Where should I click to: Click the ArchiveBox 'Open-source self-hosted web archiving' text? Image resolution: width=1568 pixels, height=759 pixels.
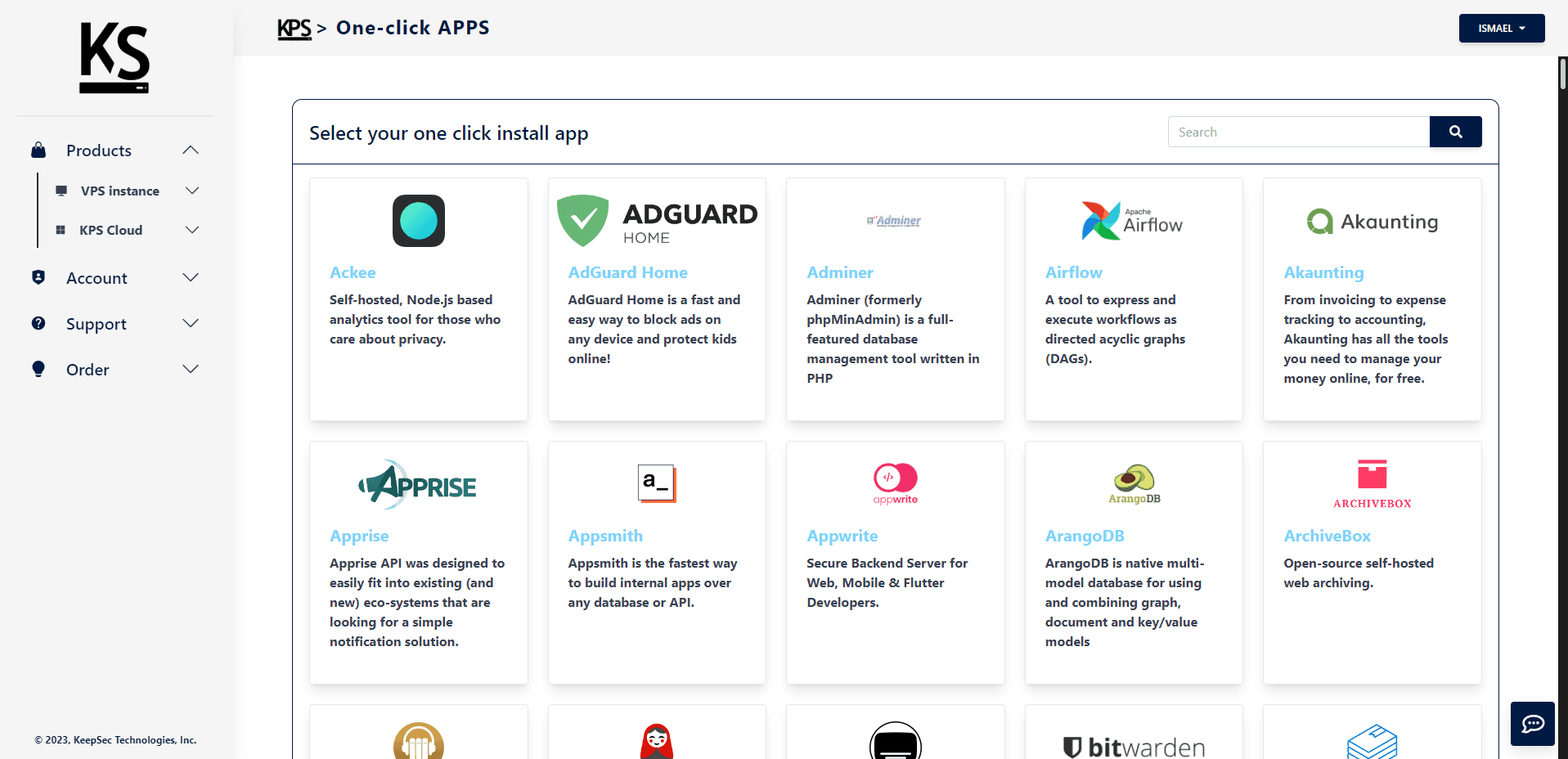click(1359, 573)
